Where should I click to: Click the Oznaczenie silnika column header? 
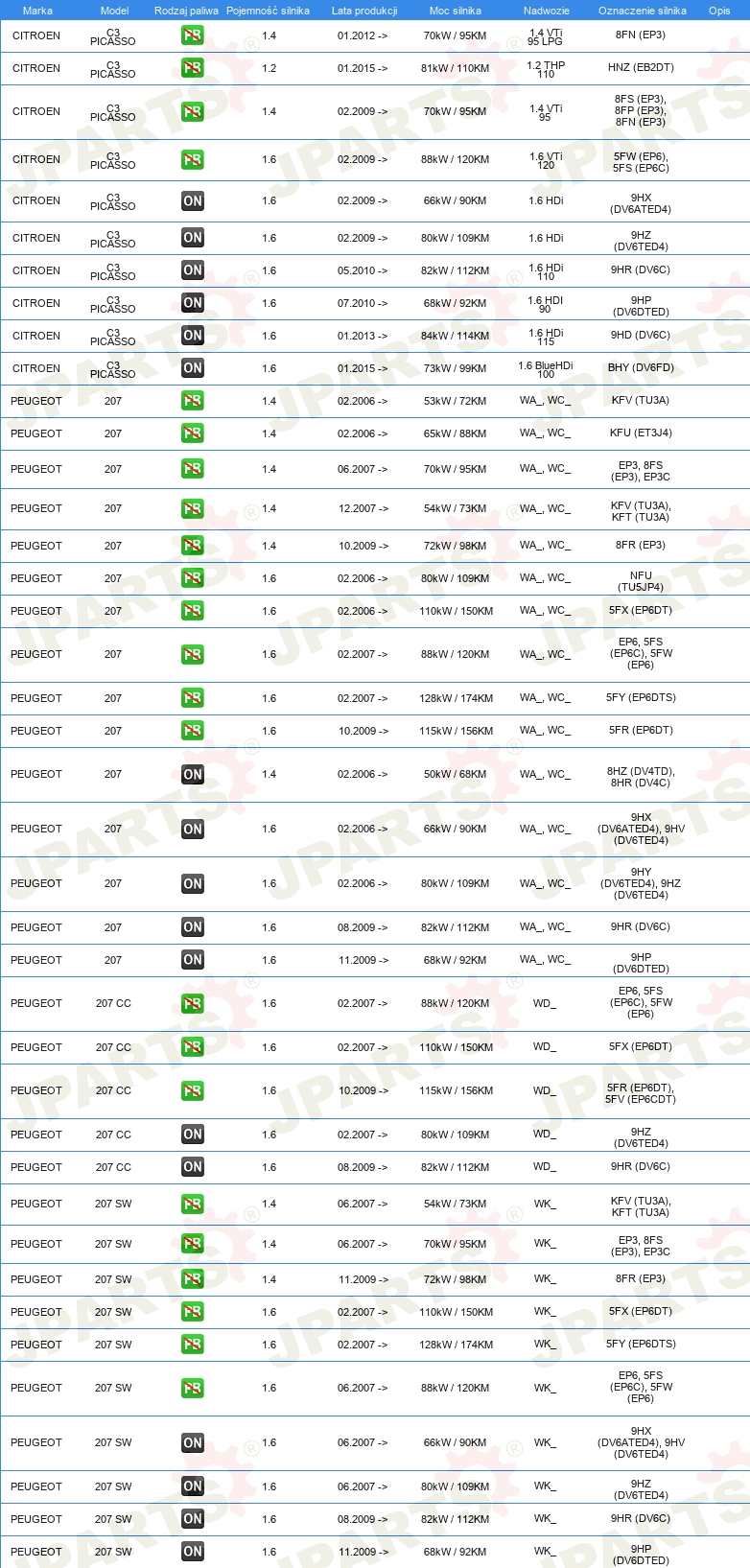pyautogui.click(x=643, y=11)
